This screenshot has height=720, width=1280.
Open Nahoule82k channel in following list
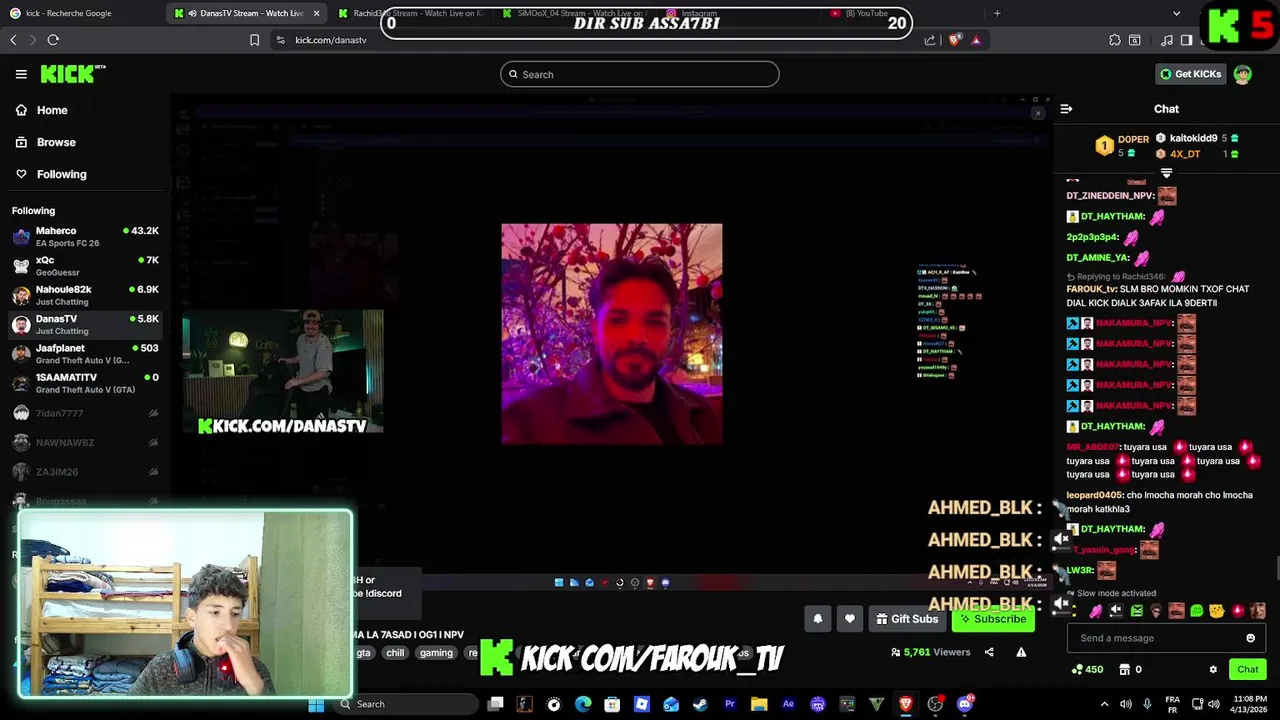[85, 295]
